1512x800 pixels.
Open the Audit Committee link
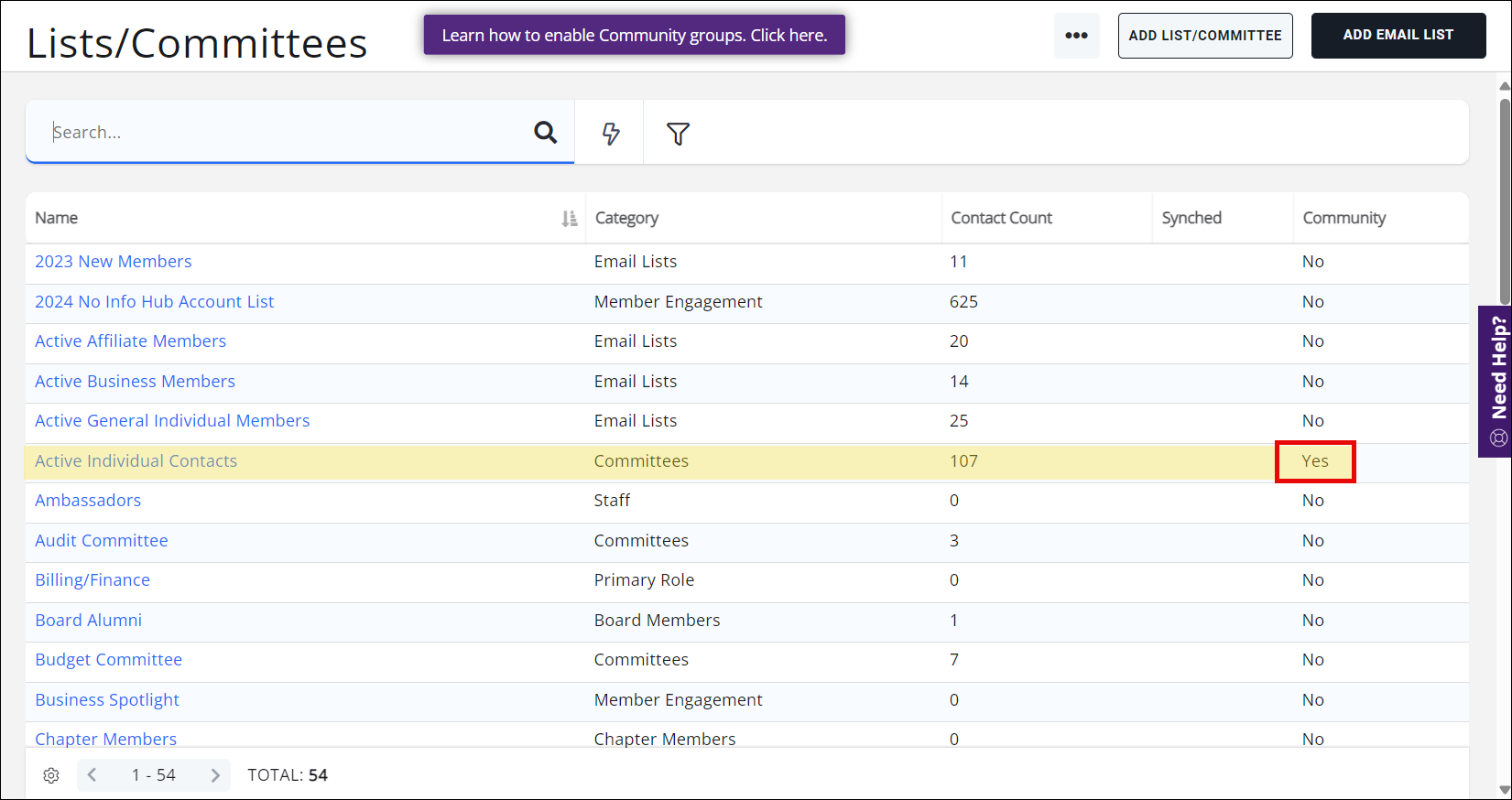102,541
